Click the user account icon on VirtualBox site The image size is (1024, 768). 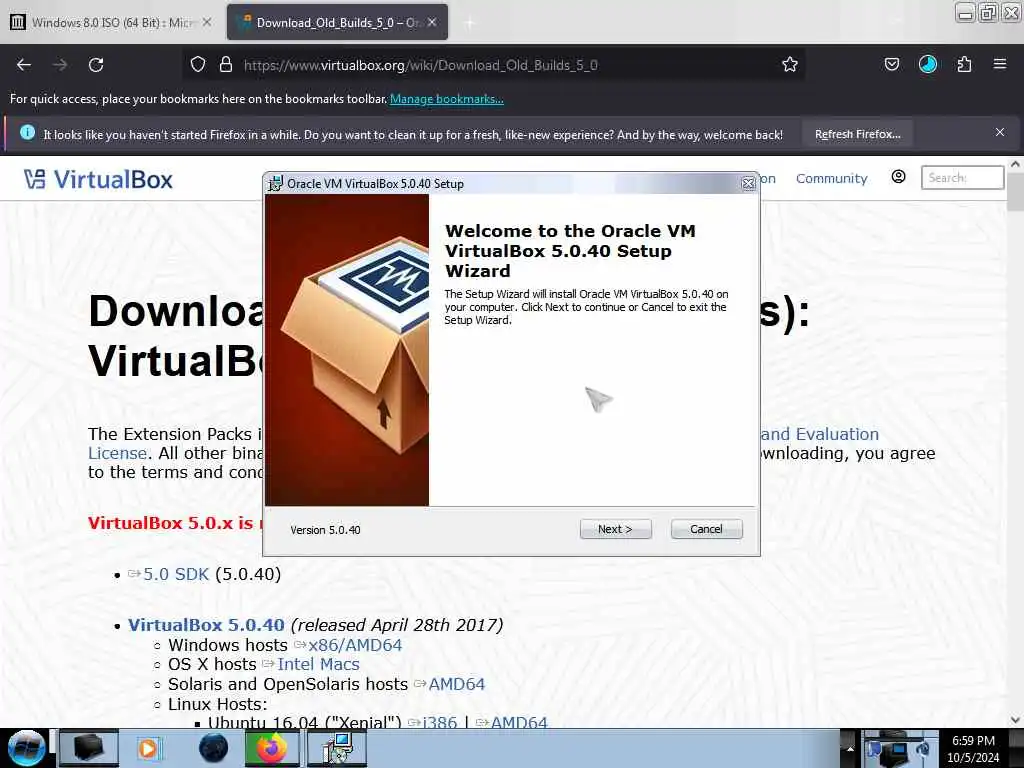pyautogui.click(x=898, y=177)
